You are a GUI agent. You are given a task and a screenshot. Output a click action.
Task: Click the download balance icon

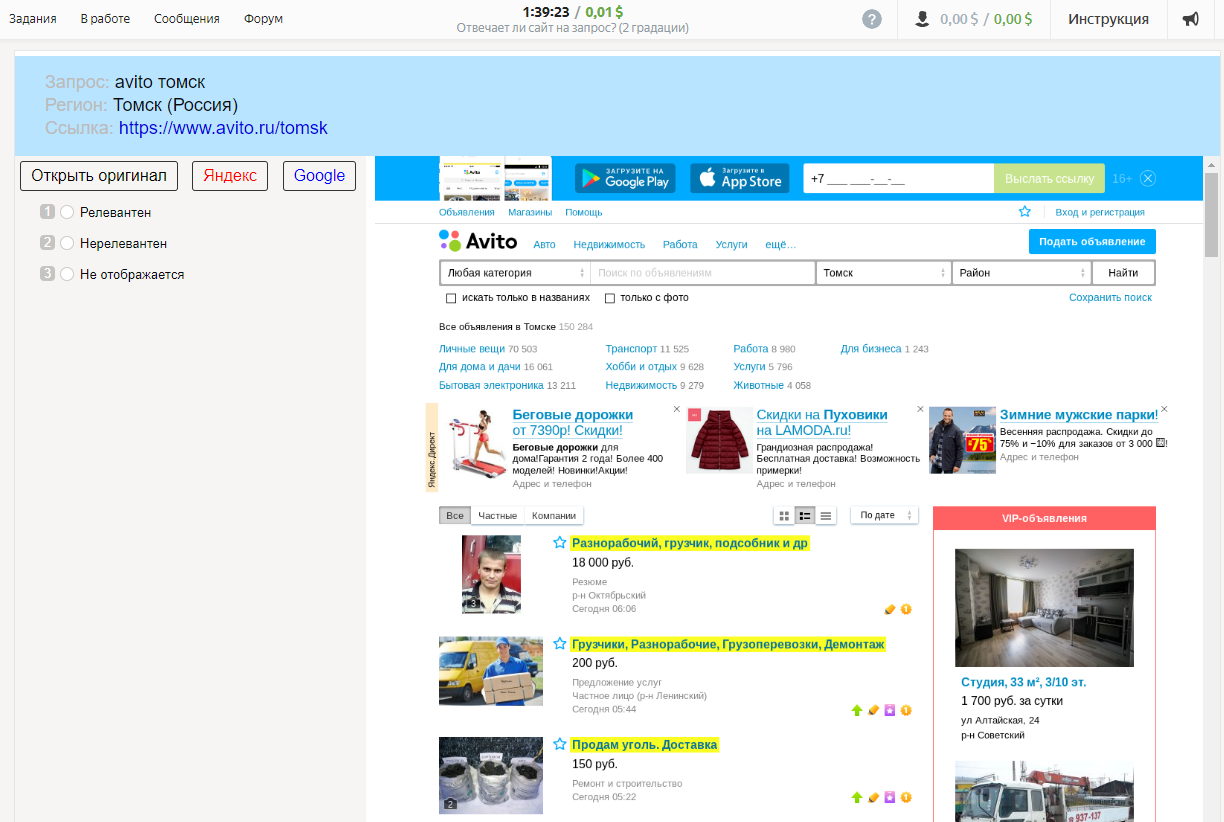tap(922, 19)
